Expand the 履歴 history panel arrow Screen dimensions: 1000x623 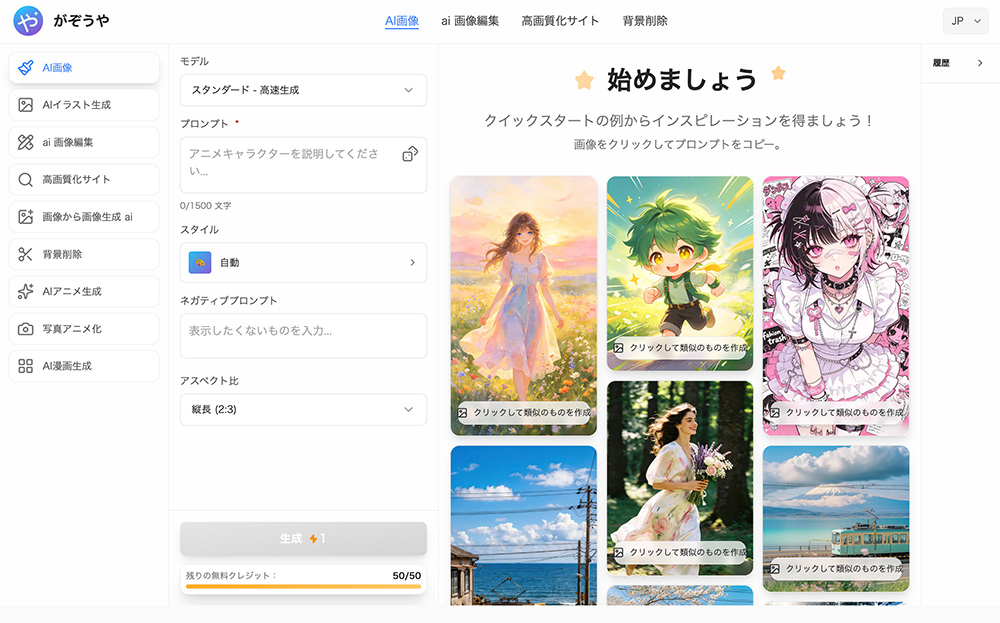(980, 62)
